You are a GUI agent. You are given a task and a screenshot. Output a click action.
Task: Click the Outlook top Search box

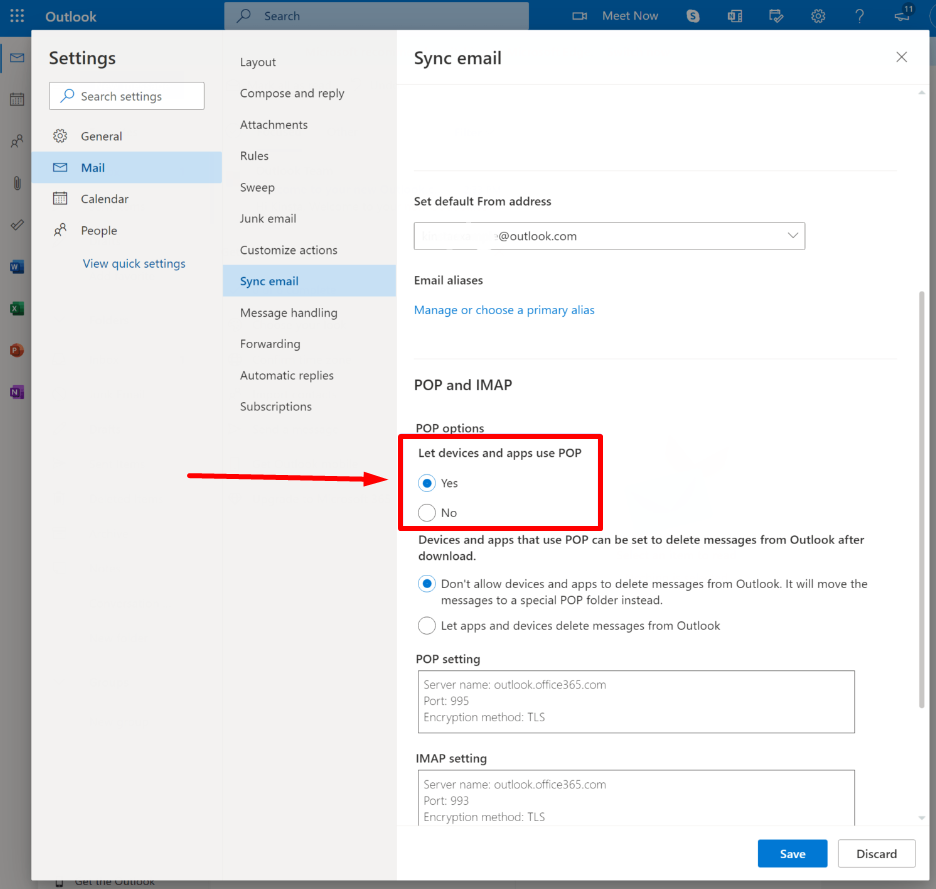(377, 16)
